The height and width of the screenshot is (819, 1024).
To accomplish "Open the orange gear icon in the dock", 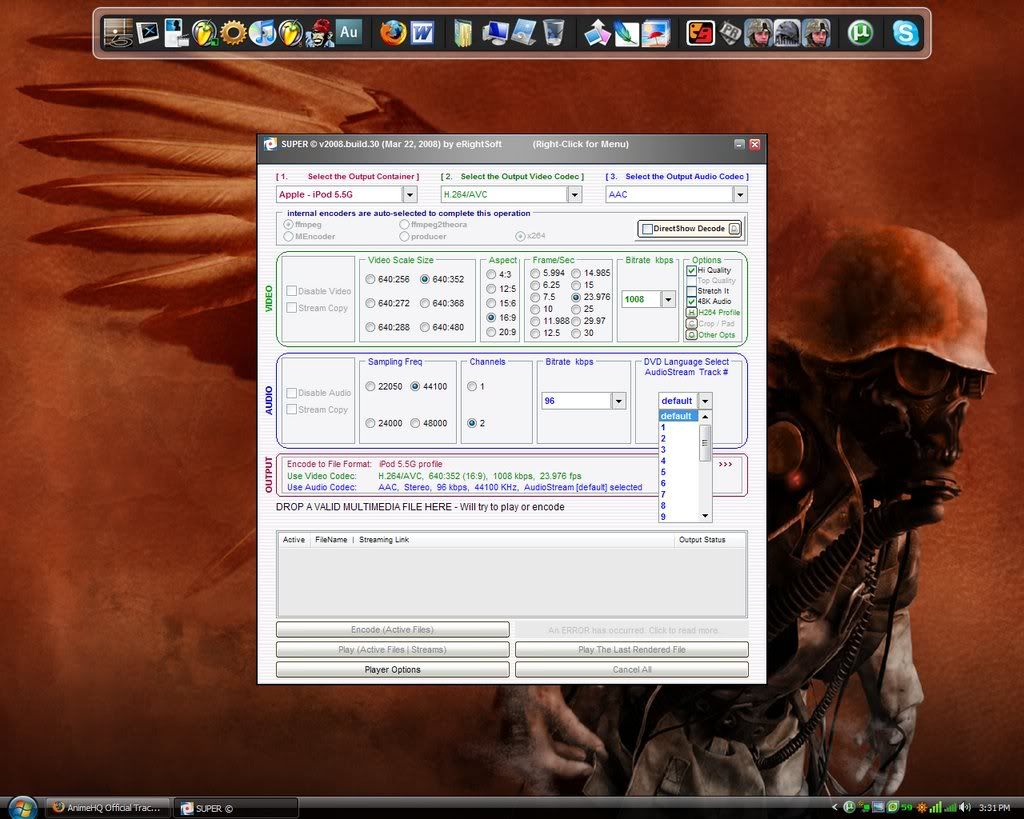I will [x=233, y=32].
